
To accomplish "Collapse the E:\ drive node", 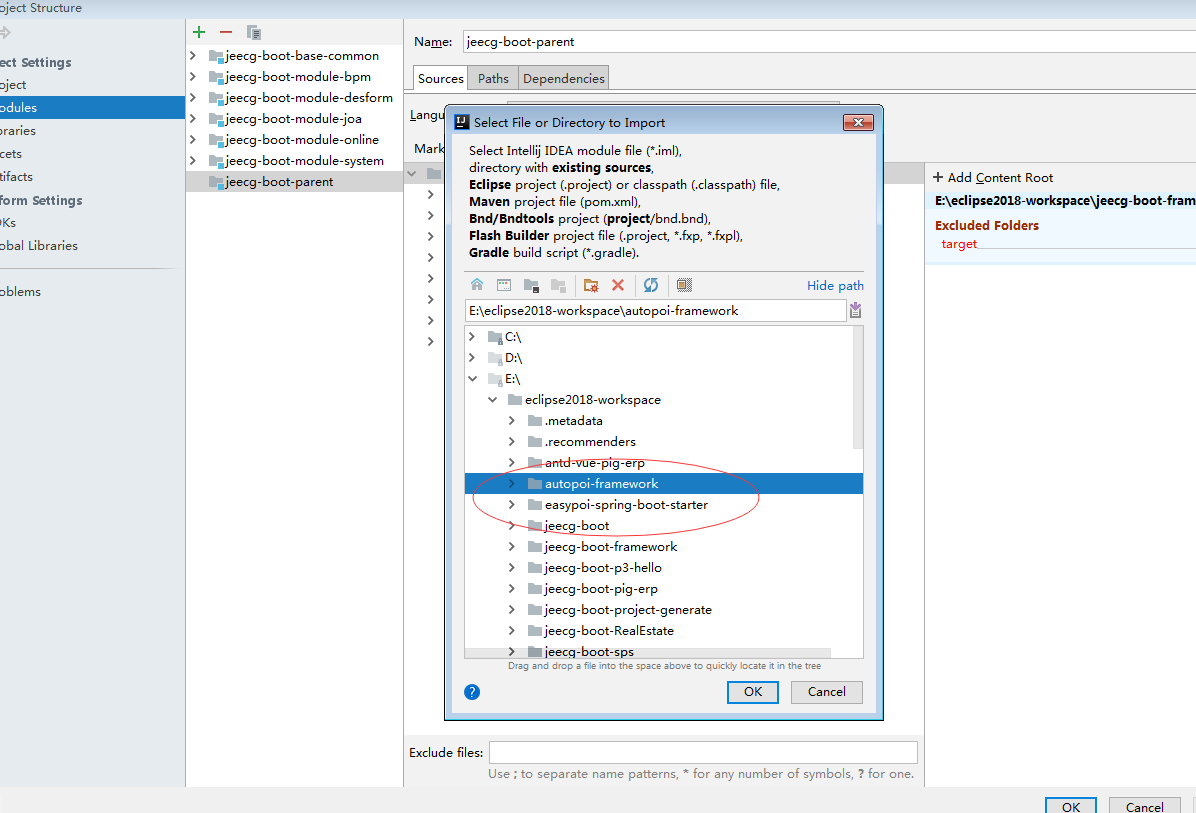I will [472, 378].
